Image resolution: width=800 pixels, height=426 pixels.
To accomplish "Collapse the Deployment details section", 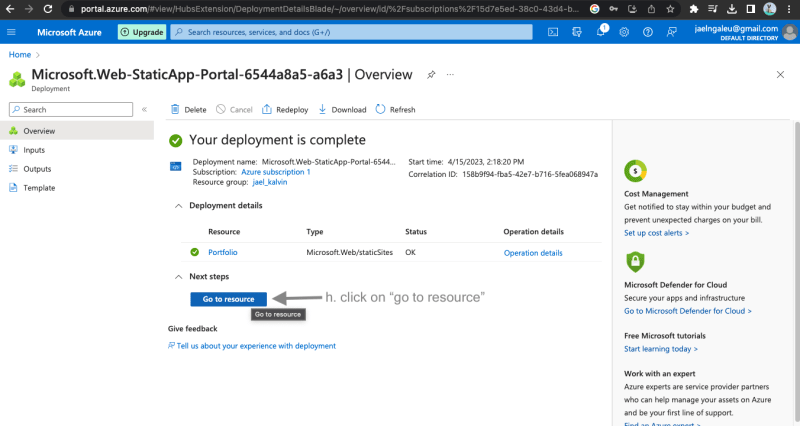I will (x=178, y=206).
